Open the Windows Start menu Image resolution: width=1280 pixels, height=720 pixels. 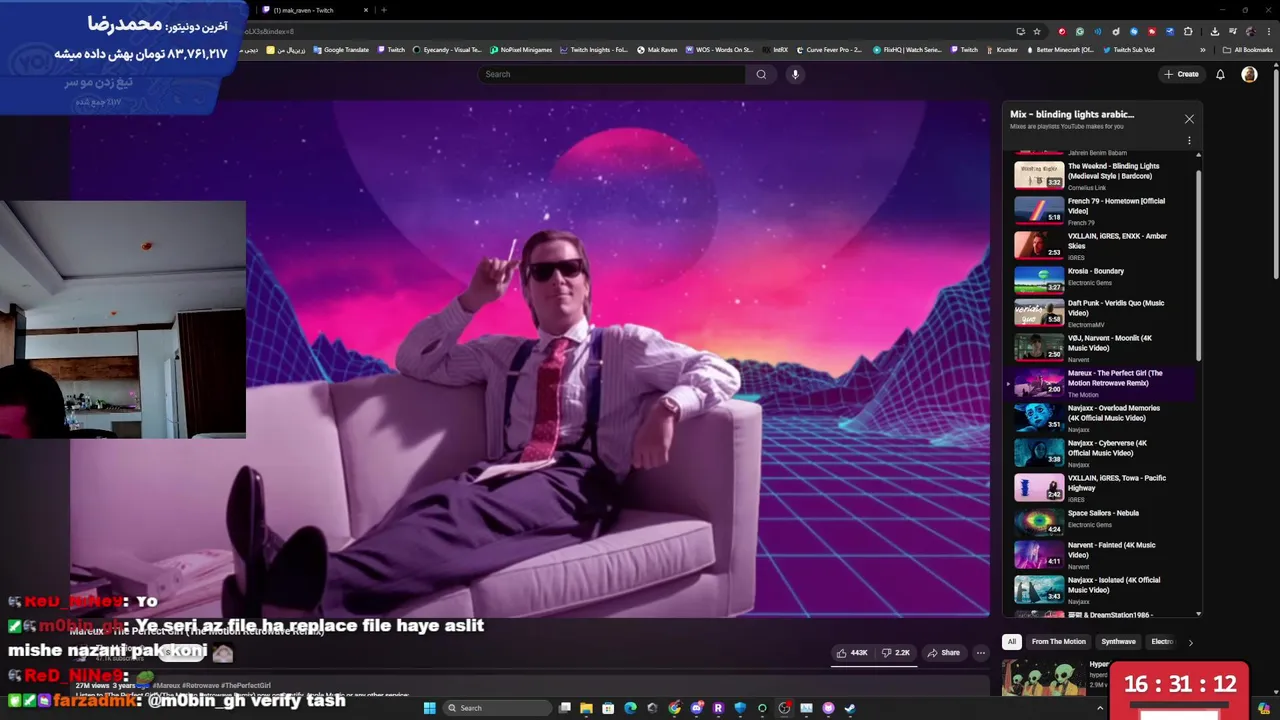430,708
